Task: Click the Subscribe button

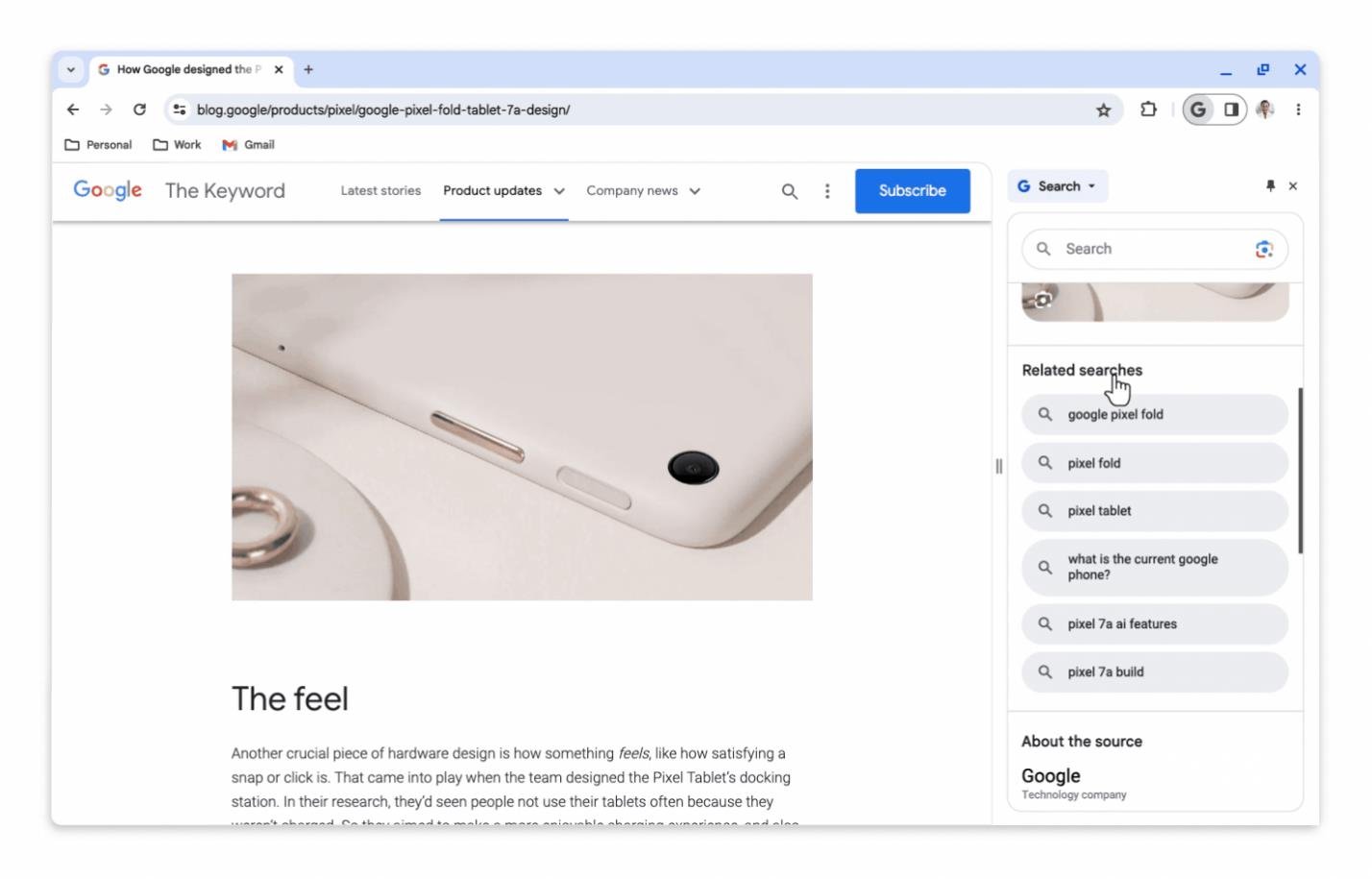Action: point(913,190)
